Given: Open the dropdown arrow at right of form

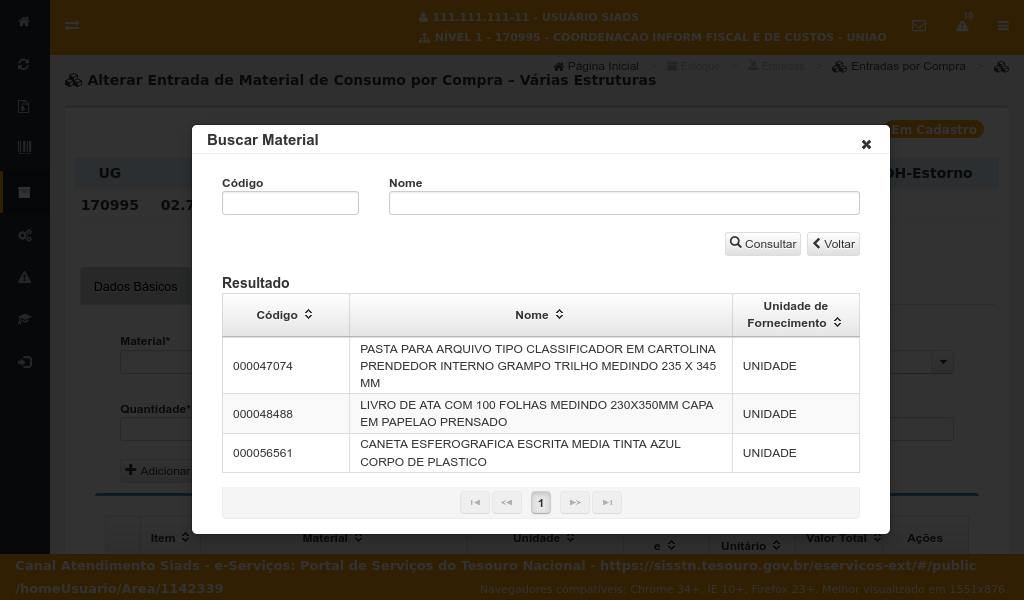Looking at the screenshot, I should coord(943,362).
